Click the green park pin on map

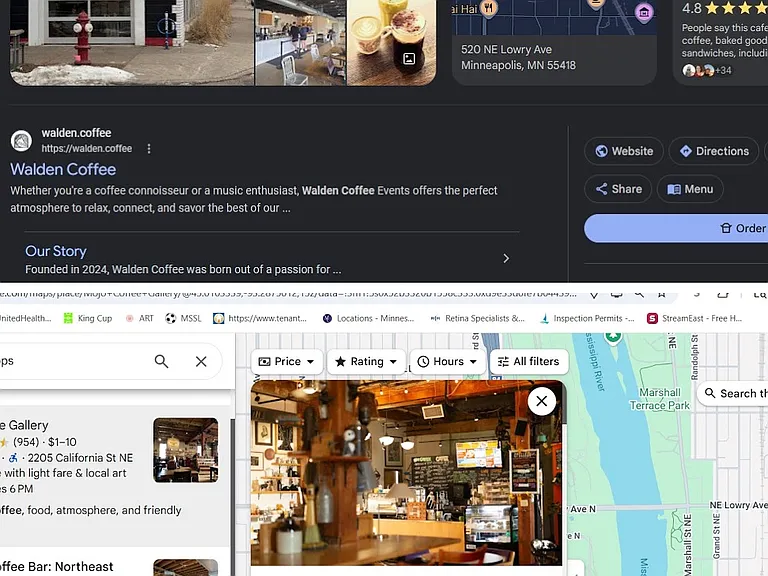click(613, 337)
